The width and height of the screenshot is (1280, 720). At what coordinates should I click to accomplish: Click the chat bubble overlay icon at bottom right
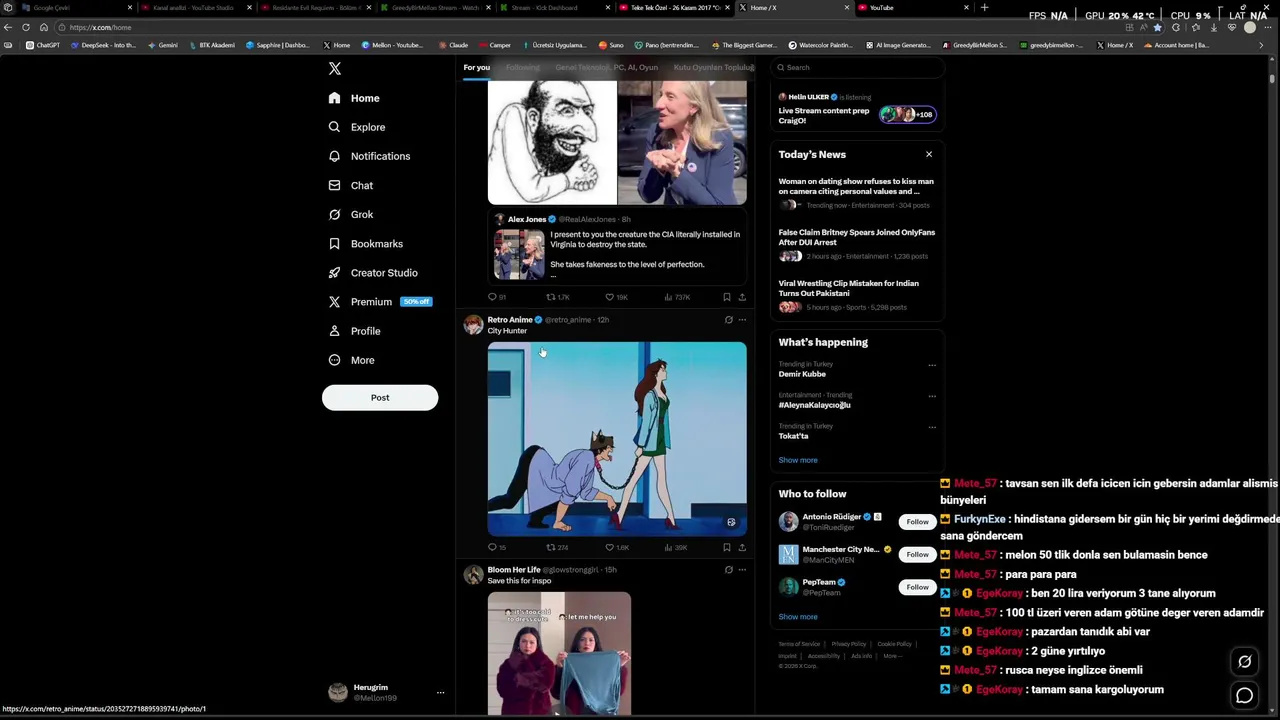(1244, 695)
